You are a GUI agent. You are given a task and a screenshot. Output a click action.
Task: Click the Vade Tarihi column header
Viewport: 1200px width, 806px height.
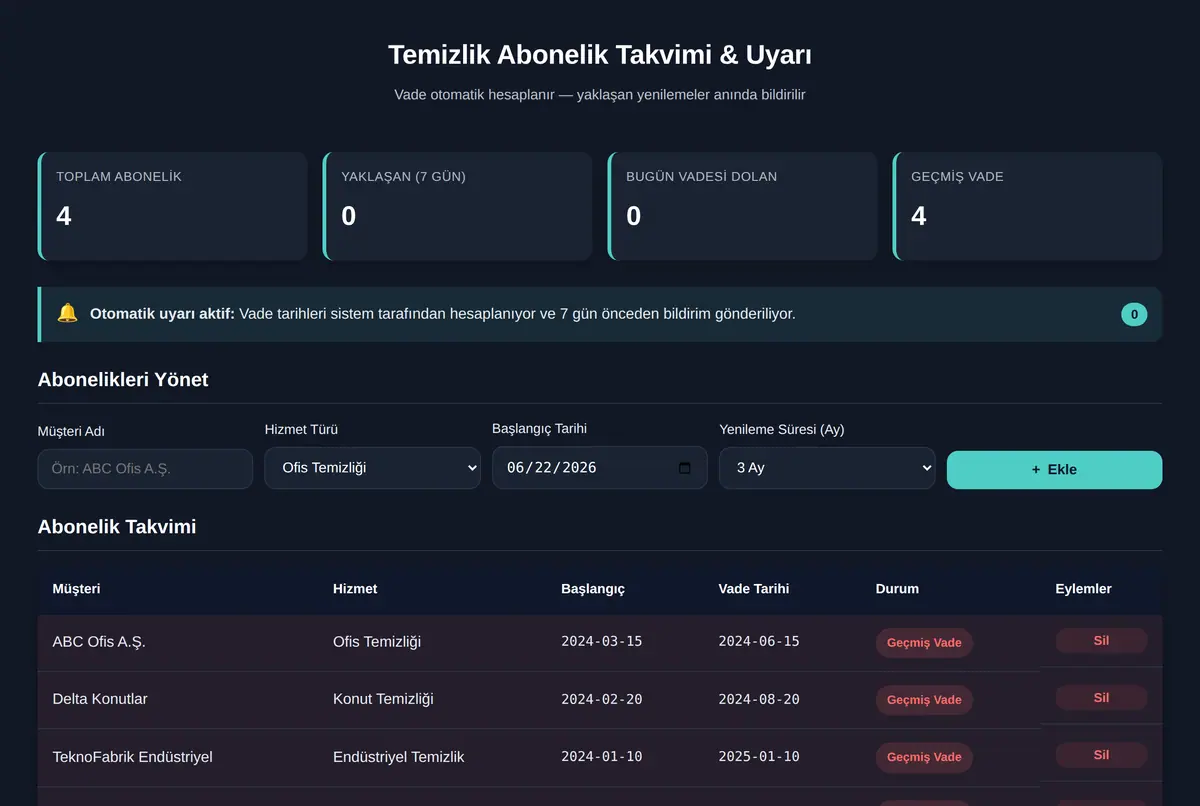(x=753, y=588)
